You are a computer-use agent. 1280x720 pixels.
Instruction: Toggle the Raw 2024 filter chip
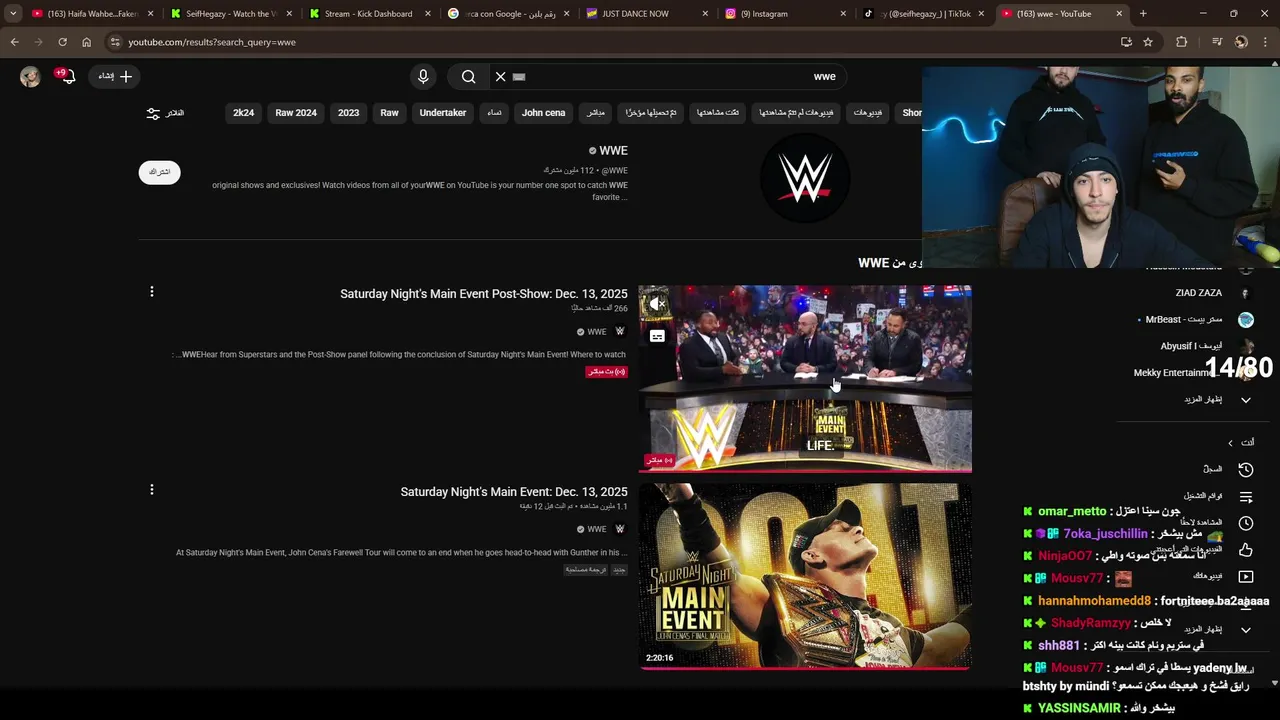pyautogui.click(x=296, y=113)
